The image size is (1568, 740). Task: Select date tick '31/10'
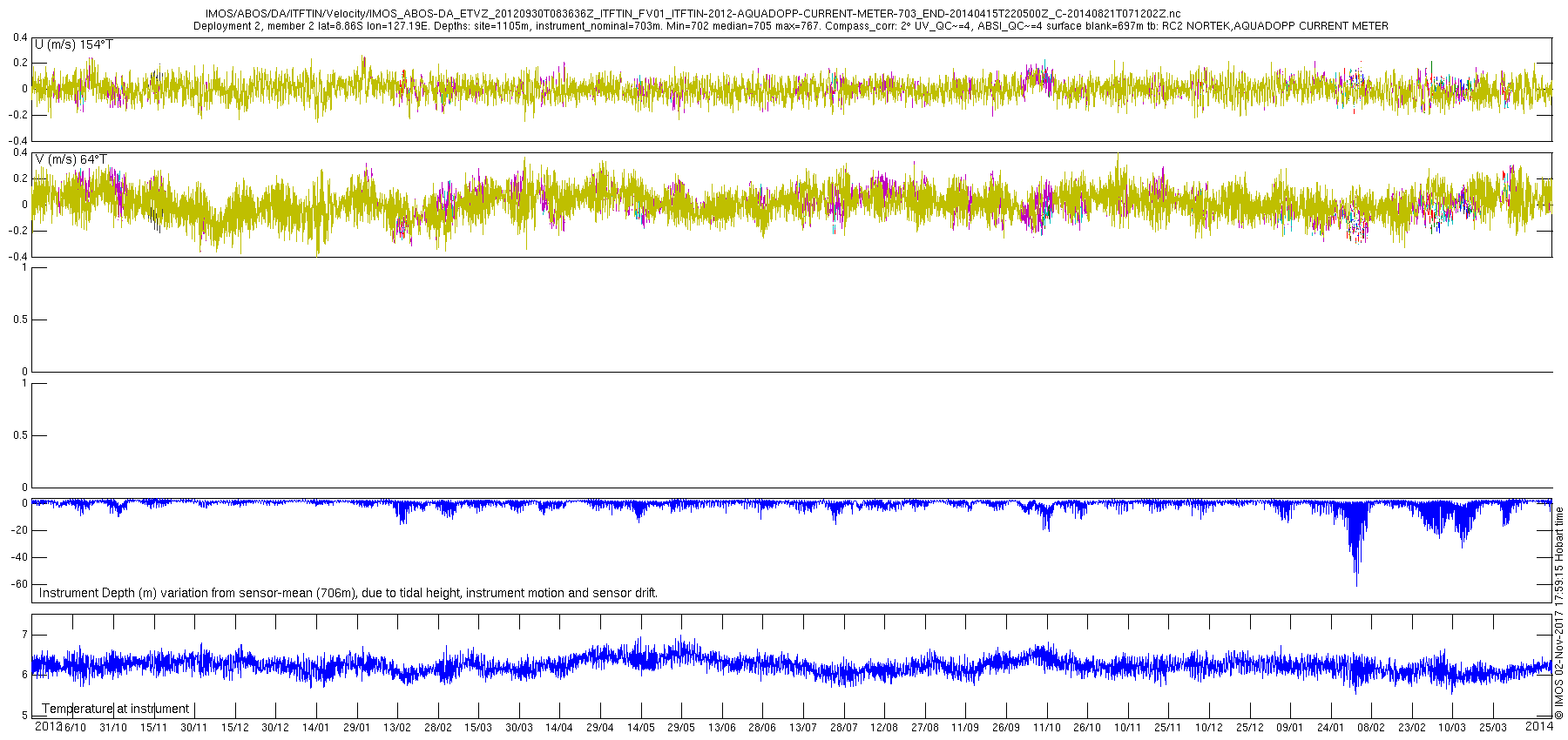pyautogui.click(x=113, y=728)
